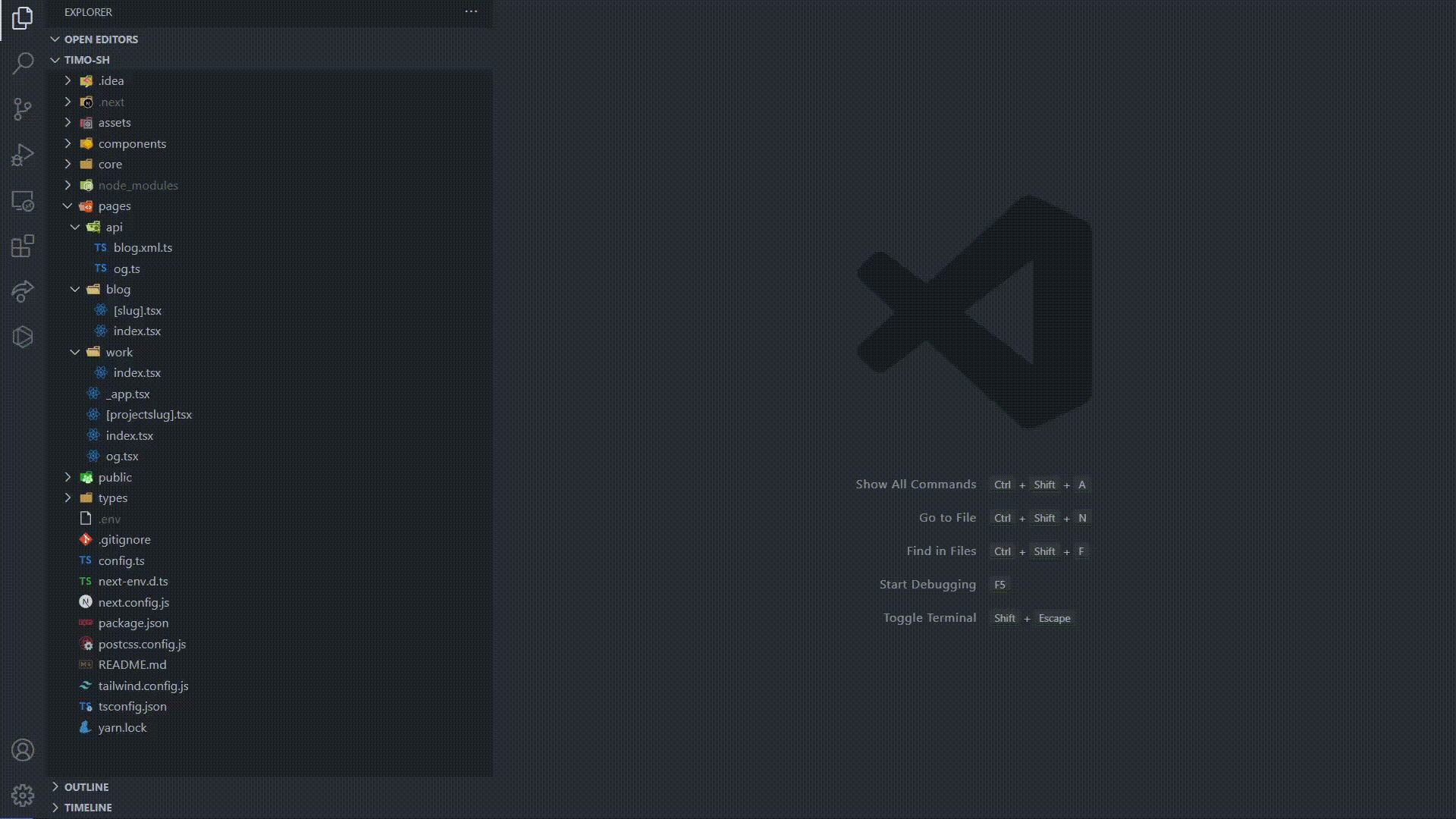Open the Search view in the activity bar
1456x819 pixels.
[22, 64]
